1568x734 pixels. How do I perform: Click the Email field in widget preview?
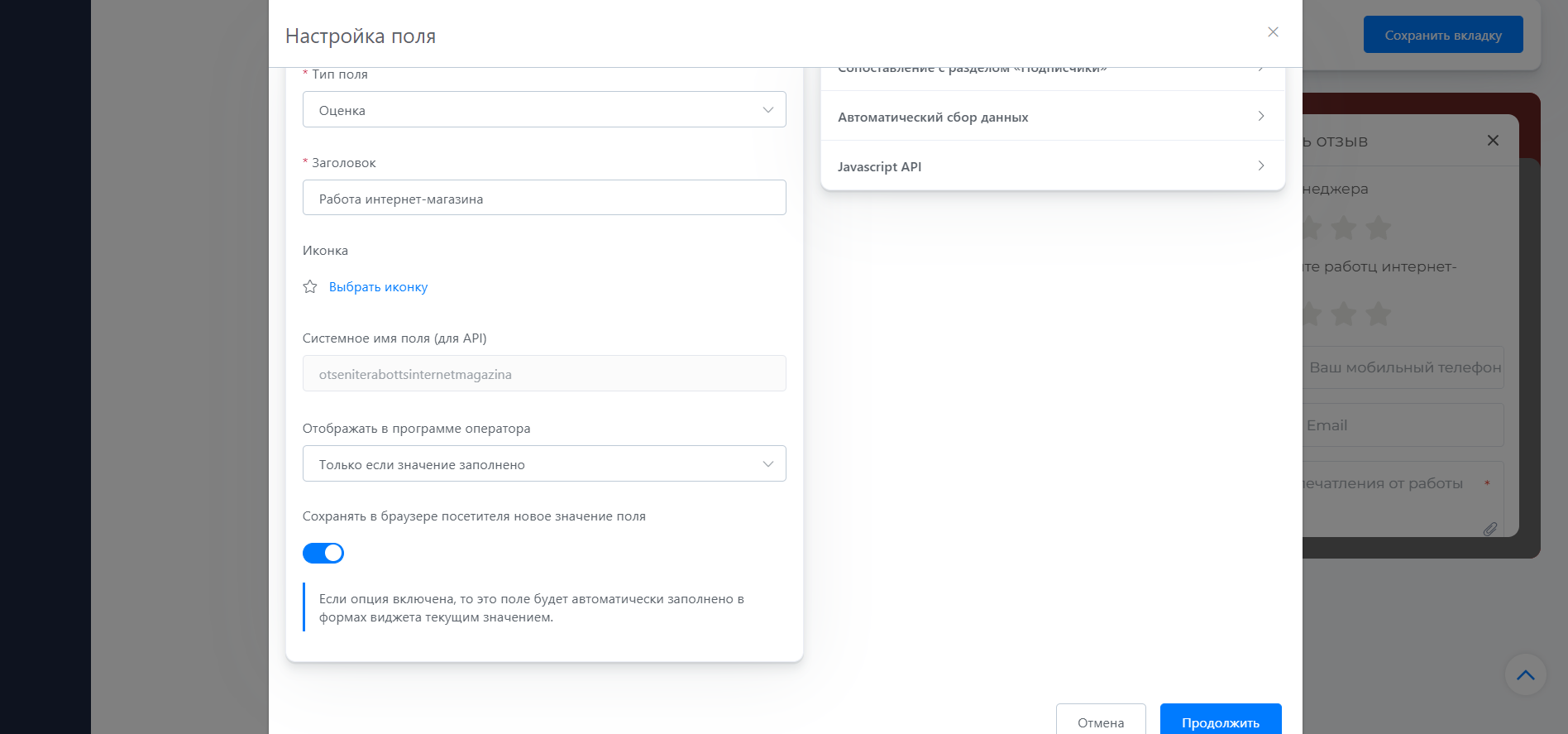pyautogui.click(x=1403, y=425)
